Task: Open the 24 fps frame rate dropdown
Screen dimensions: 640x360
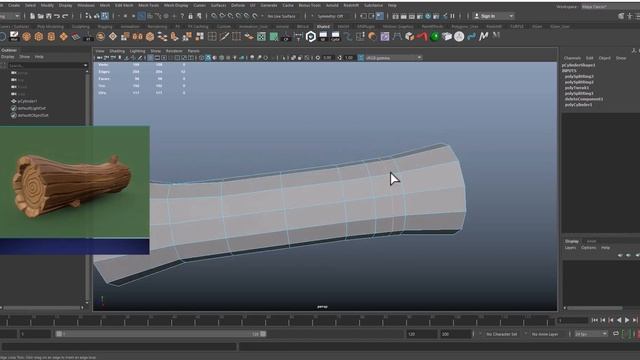Action: [x=591, y=334]
